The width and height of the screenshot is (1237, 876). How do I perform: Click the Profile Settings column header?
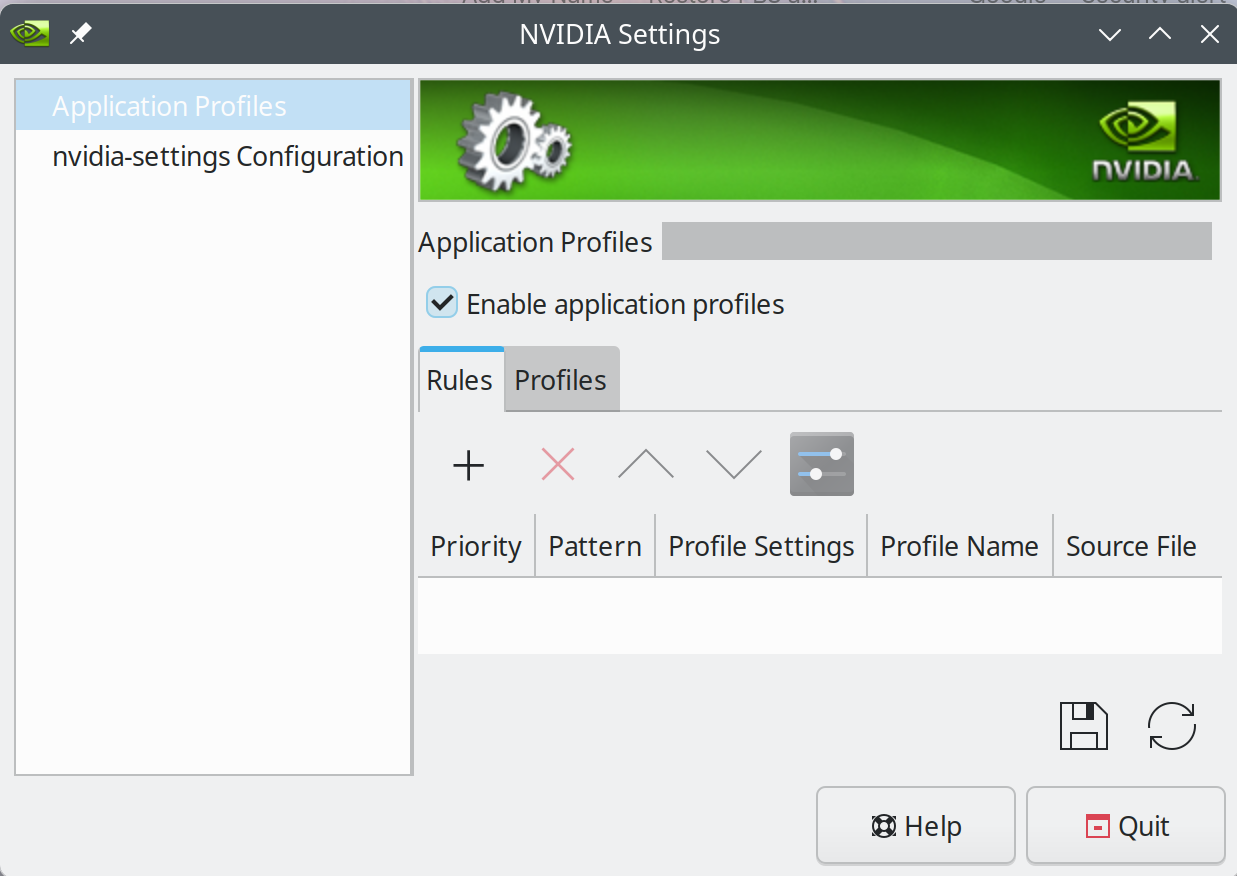(761, 546)
